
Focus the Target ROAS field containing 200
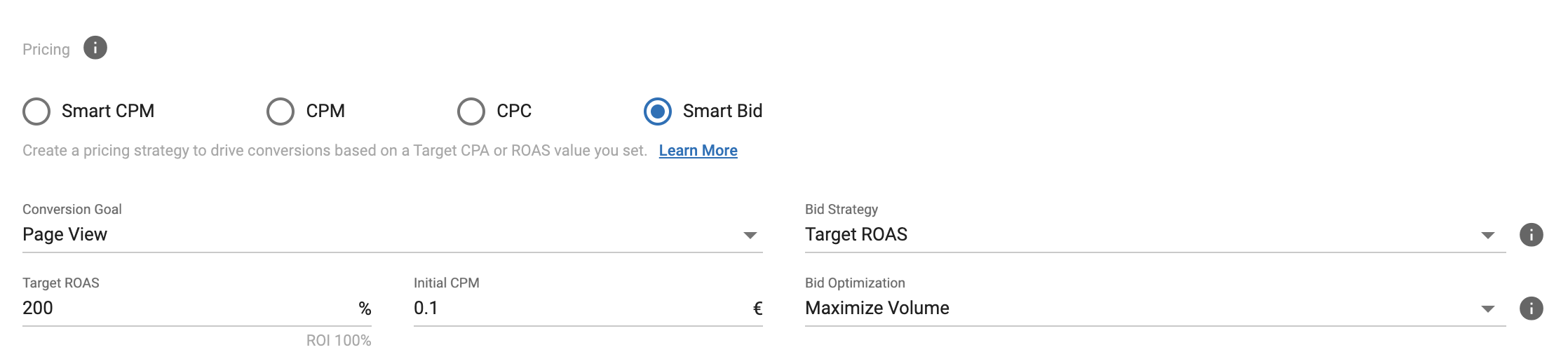coord(182,309)
